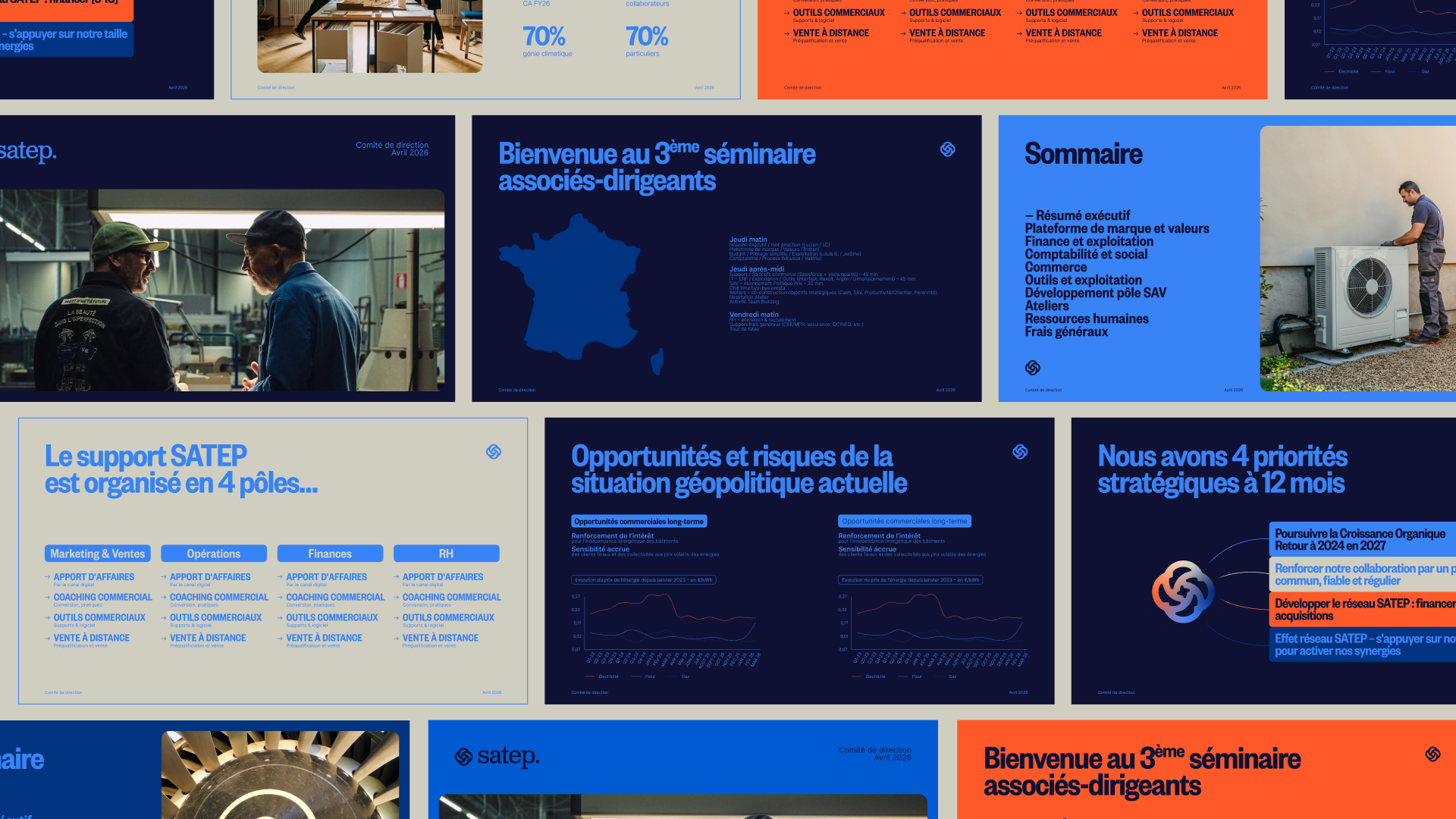Click APPORT D'AFFAIRES under Marketing & Ventes
Image resolution: width=1456 pixels, height=819 pixels.
coord(94,577)
